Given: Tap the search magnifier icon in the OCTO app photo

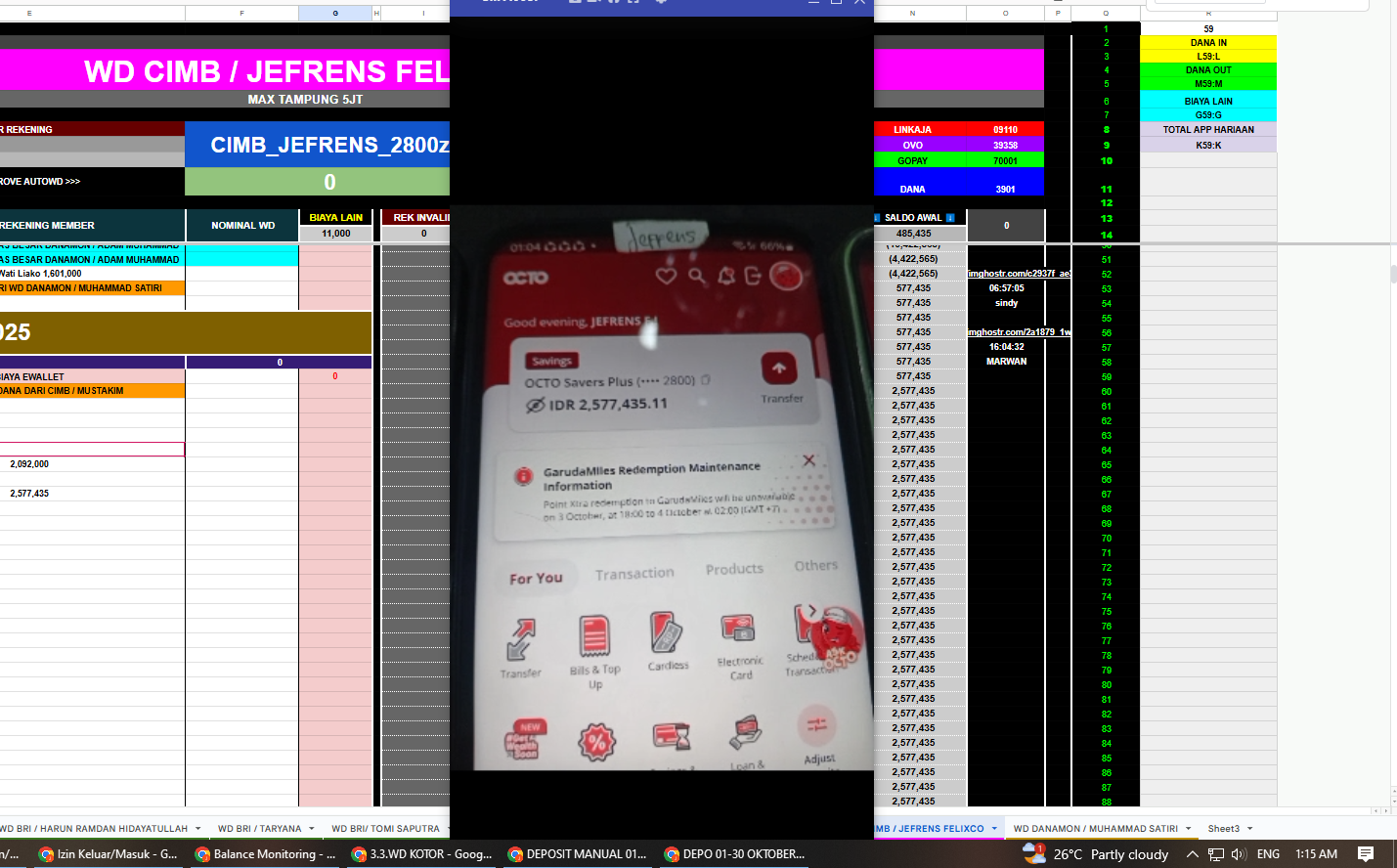Looking at the screenshot, I should pyautogui.click(x=697, y=277).
